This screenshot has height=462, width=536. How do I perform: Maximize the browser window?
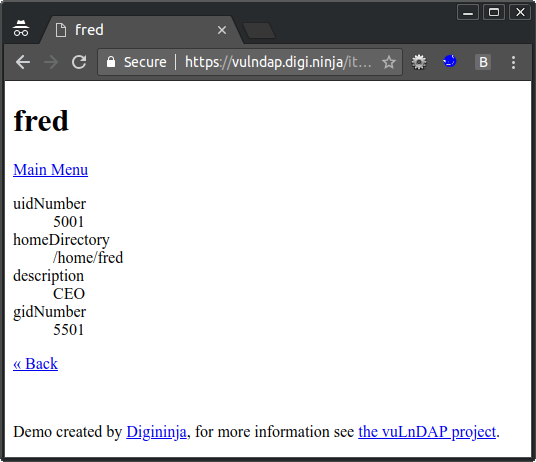tap(494, 13)
